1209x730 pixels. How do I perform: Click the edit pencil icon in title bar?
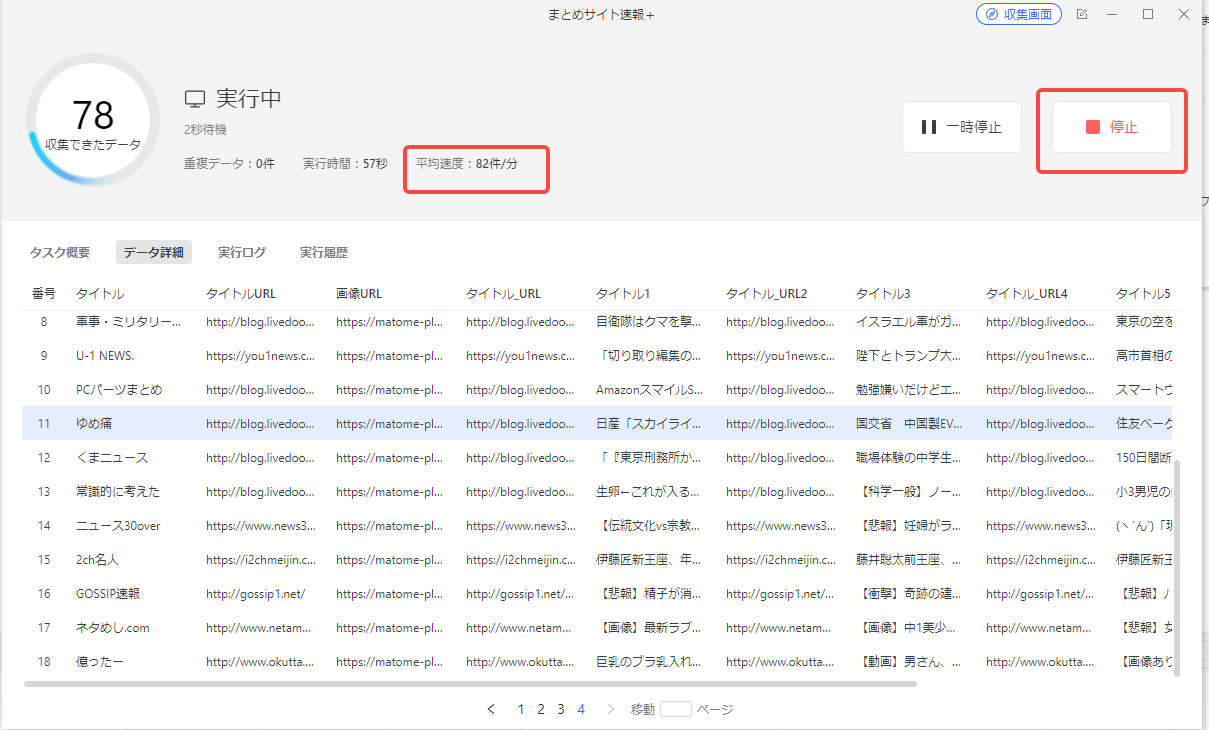pos(1082,15)
